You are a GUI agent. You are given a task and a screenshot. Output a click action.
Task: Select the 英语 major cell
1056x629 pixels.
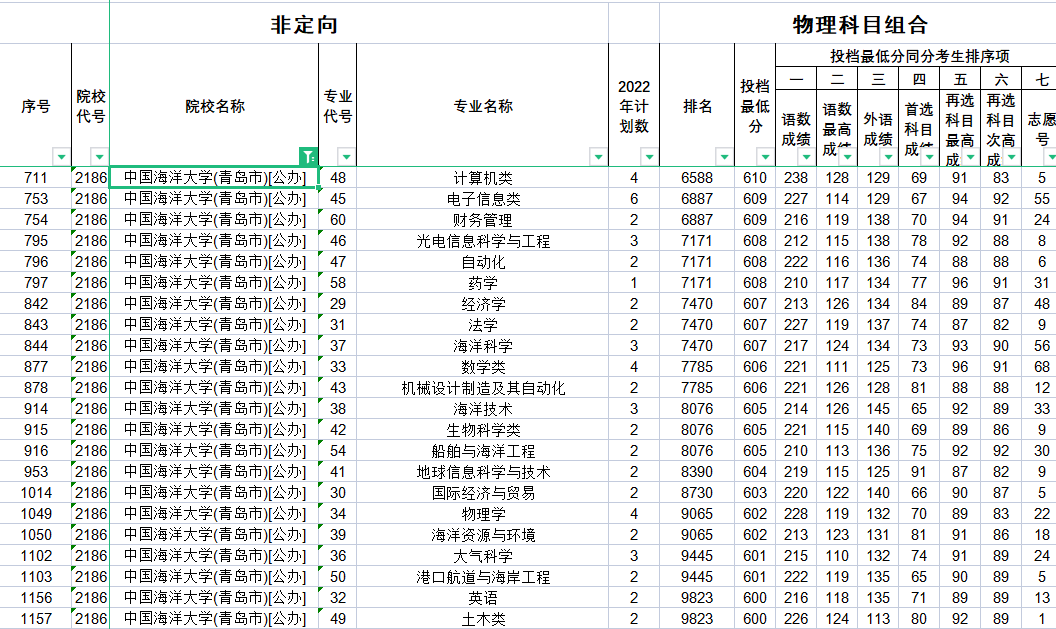pyautogui.click(x=482, y=597)
